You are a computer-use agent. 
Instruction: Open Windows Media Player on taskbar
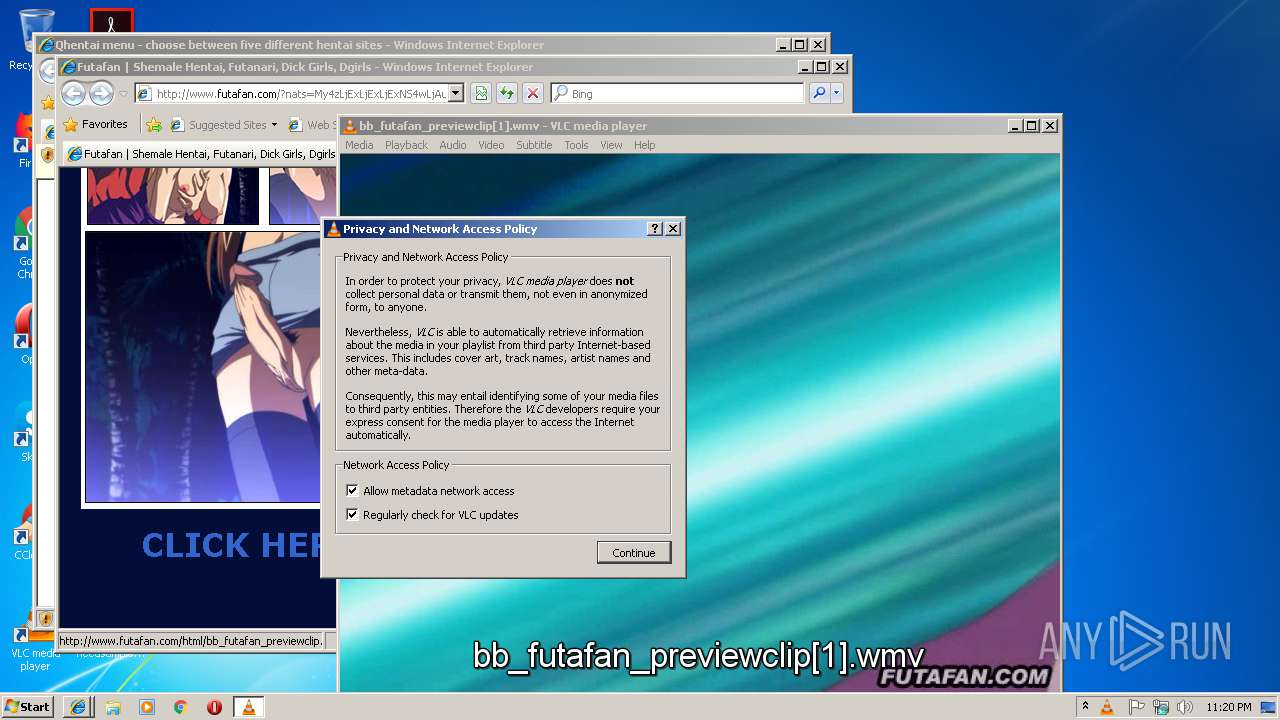point(147,707)
